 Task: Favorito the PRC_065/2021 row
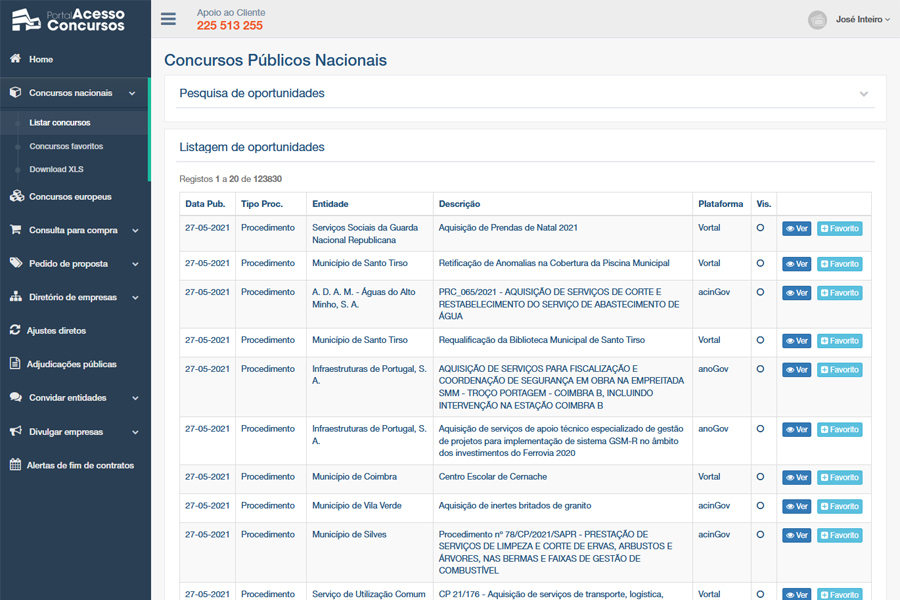click(x=839, y=293)
